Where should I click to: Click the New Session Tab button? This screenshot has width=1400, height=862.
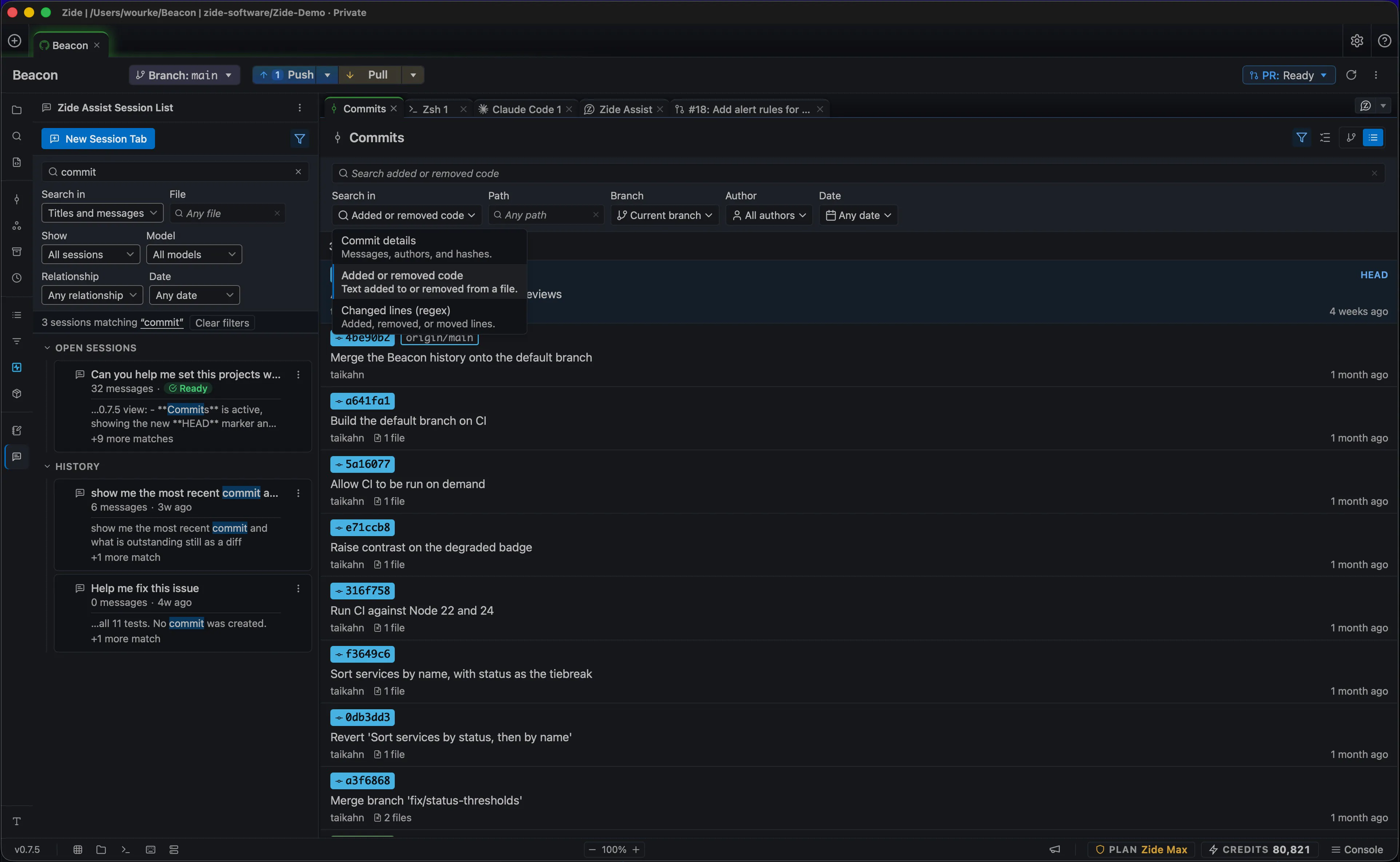pos(98,139)
